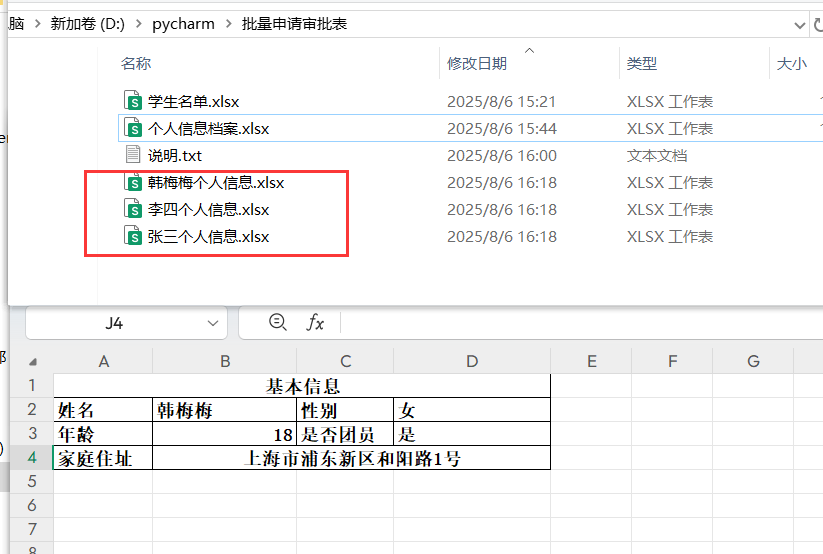The image size is (823, 554).
Task: Click the 文本文档 type entry
Action: click(x=657, y=156)
